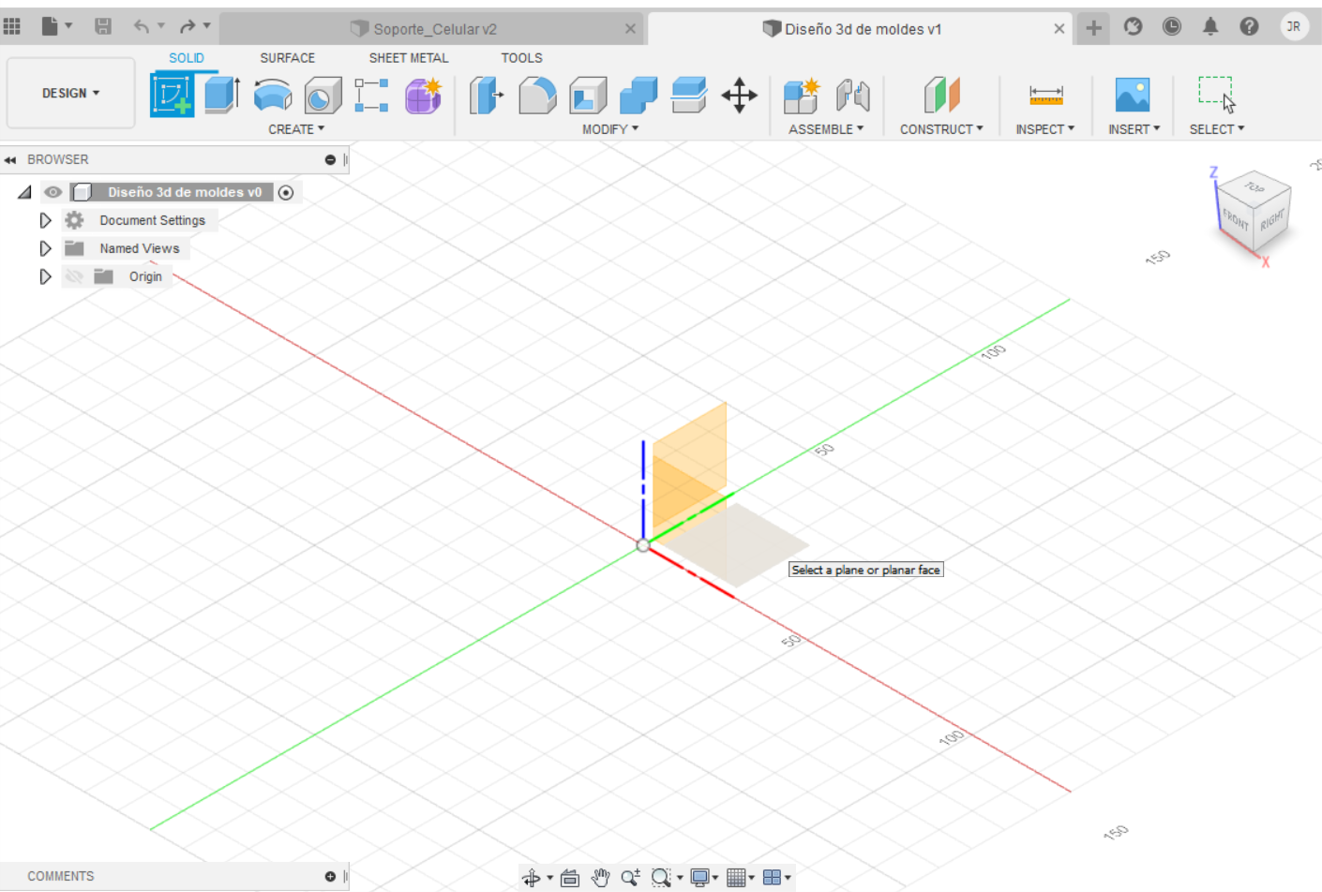1322x892 pixels.
Task: Click the Zoom Window magnifier icon
Action: 660,878
